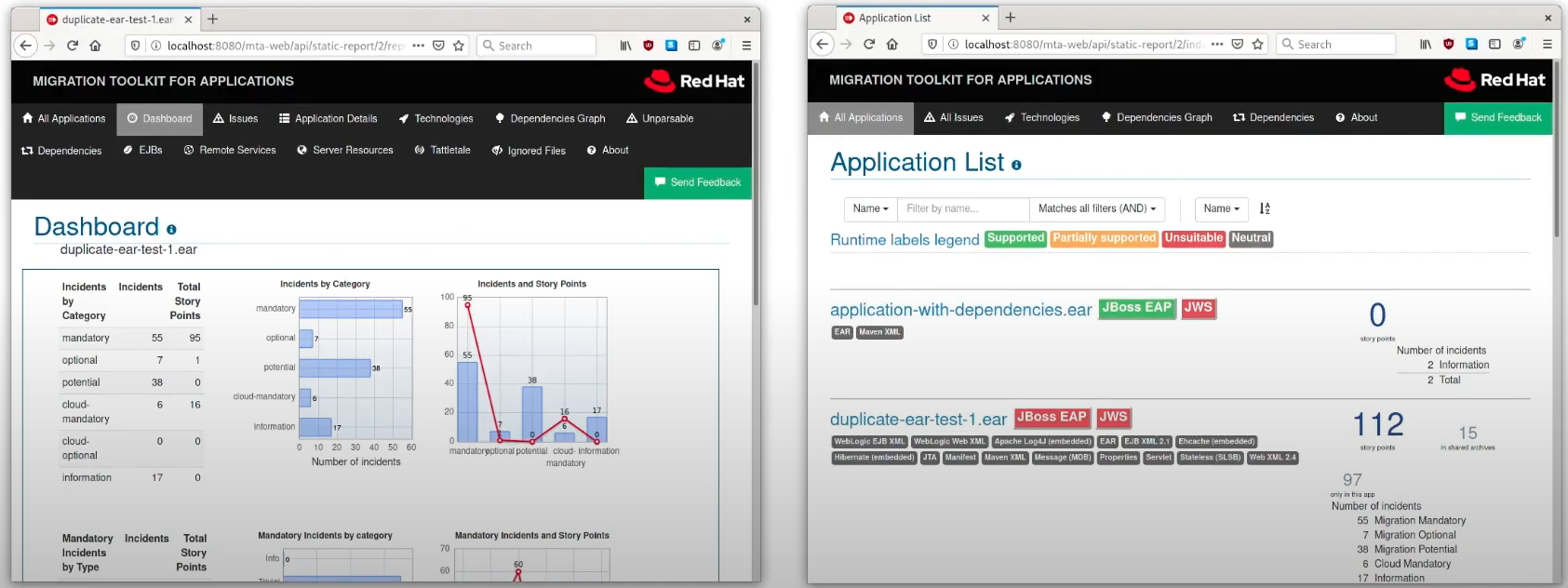
Task: Open All Issues in right window nav
Action: point(954,118)
